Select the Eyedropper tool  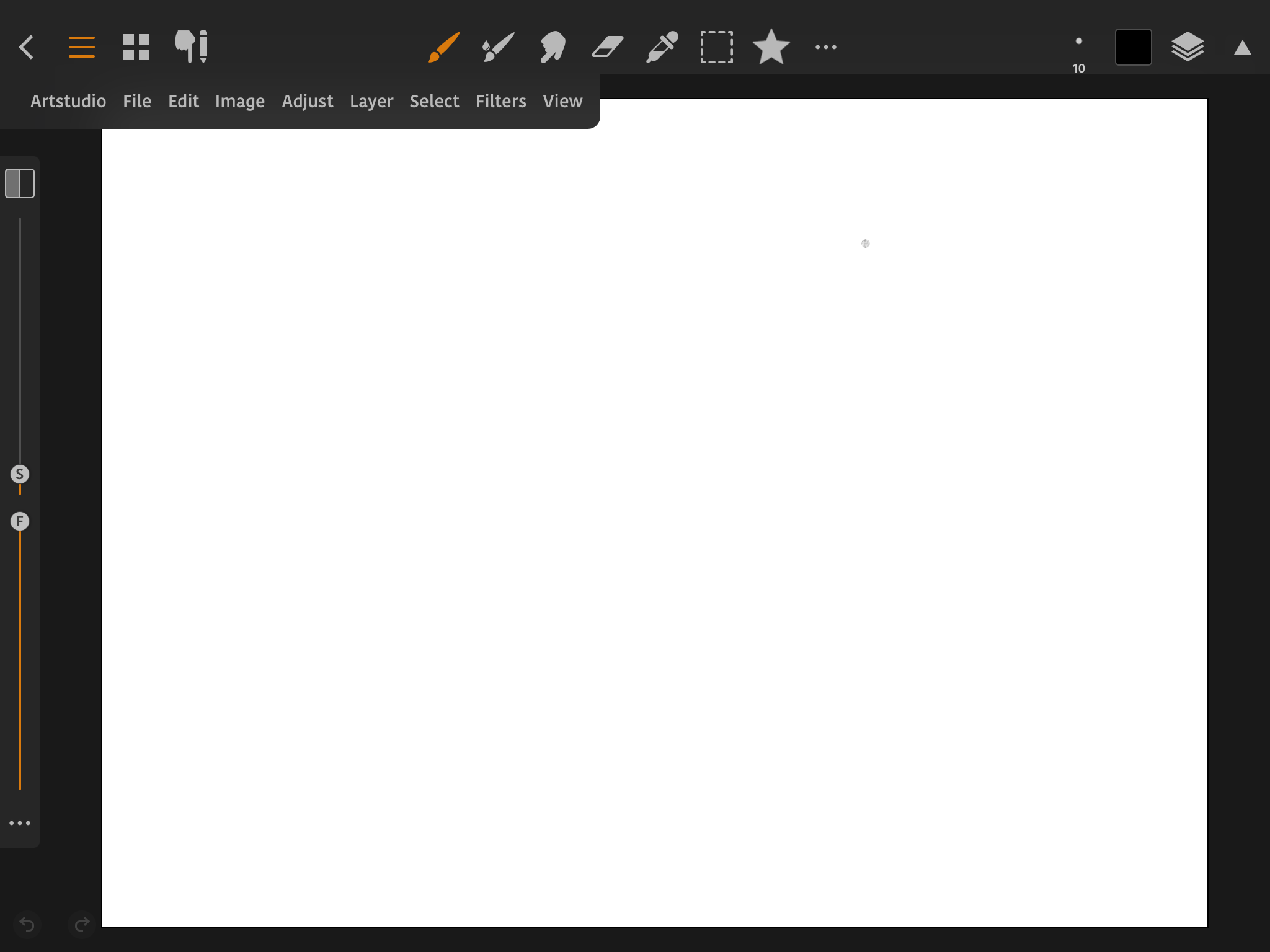tap(662, 47)
